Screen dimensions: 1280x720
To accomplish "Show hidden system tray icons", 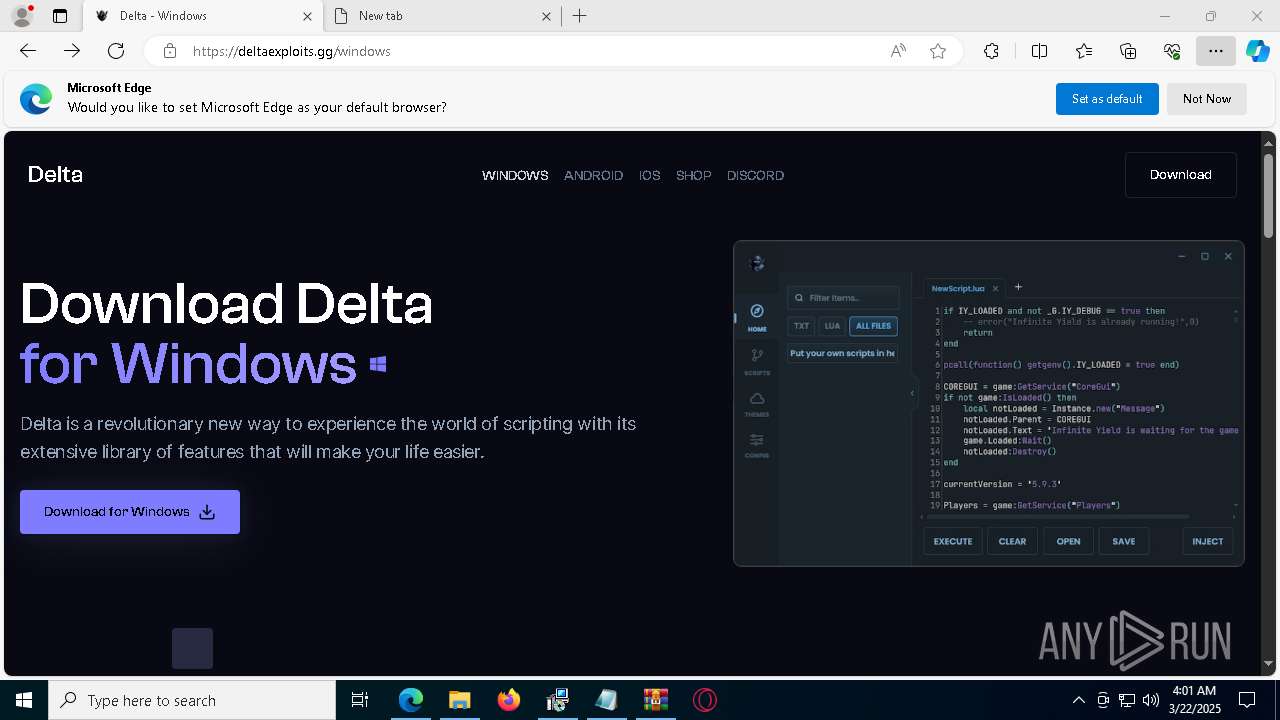I will pos(1078,700).
